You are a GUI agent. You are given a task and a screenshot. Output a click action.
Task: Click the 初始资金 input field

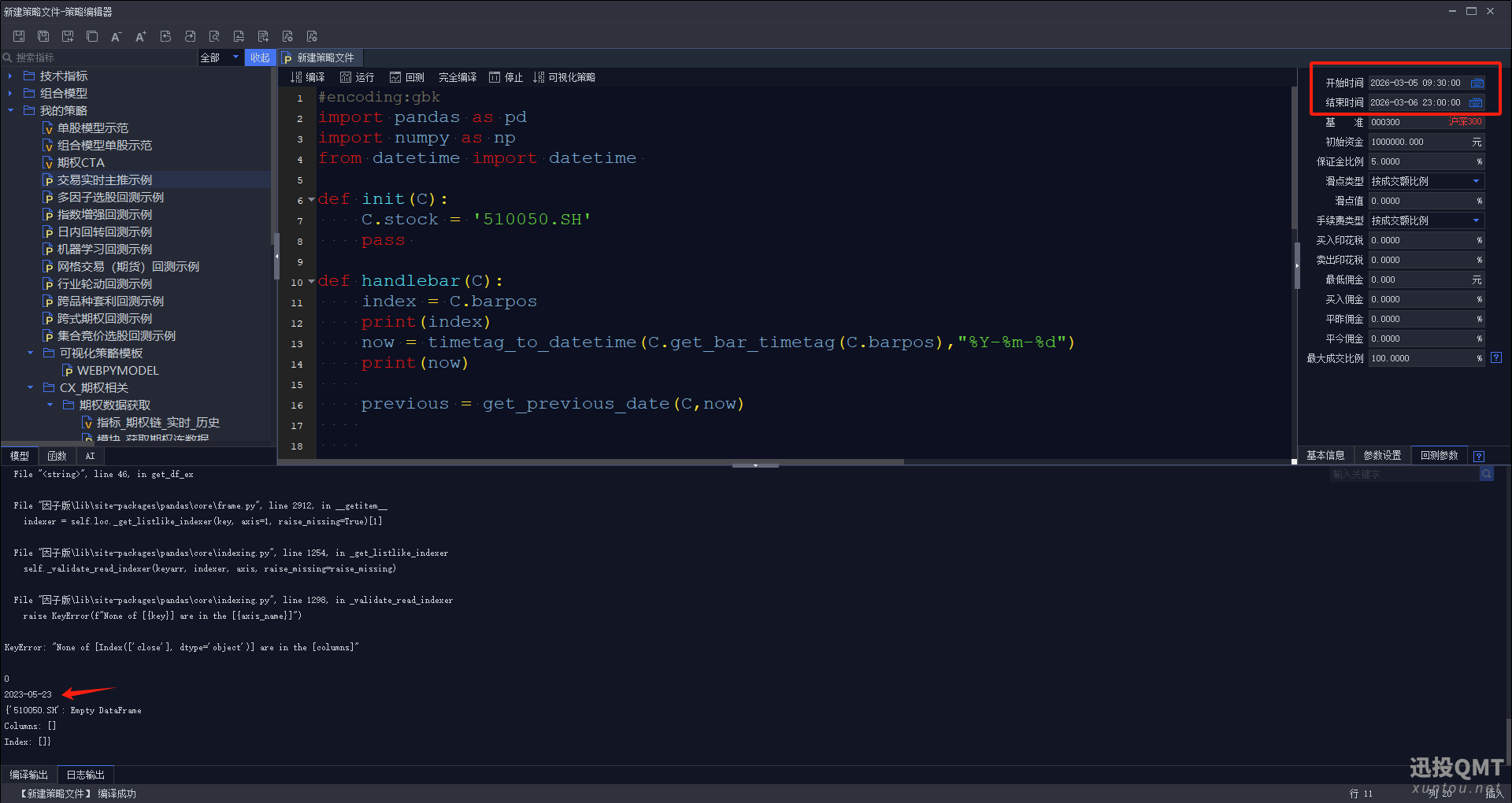(x=1418, y=142)
